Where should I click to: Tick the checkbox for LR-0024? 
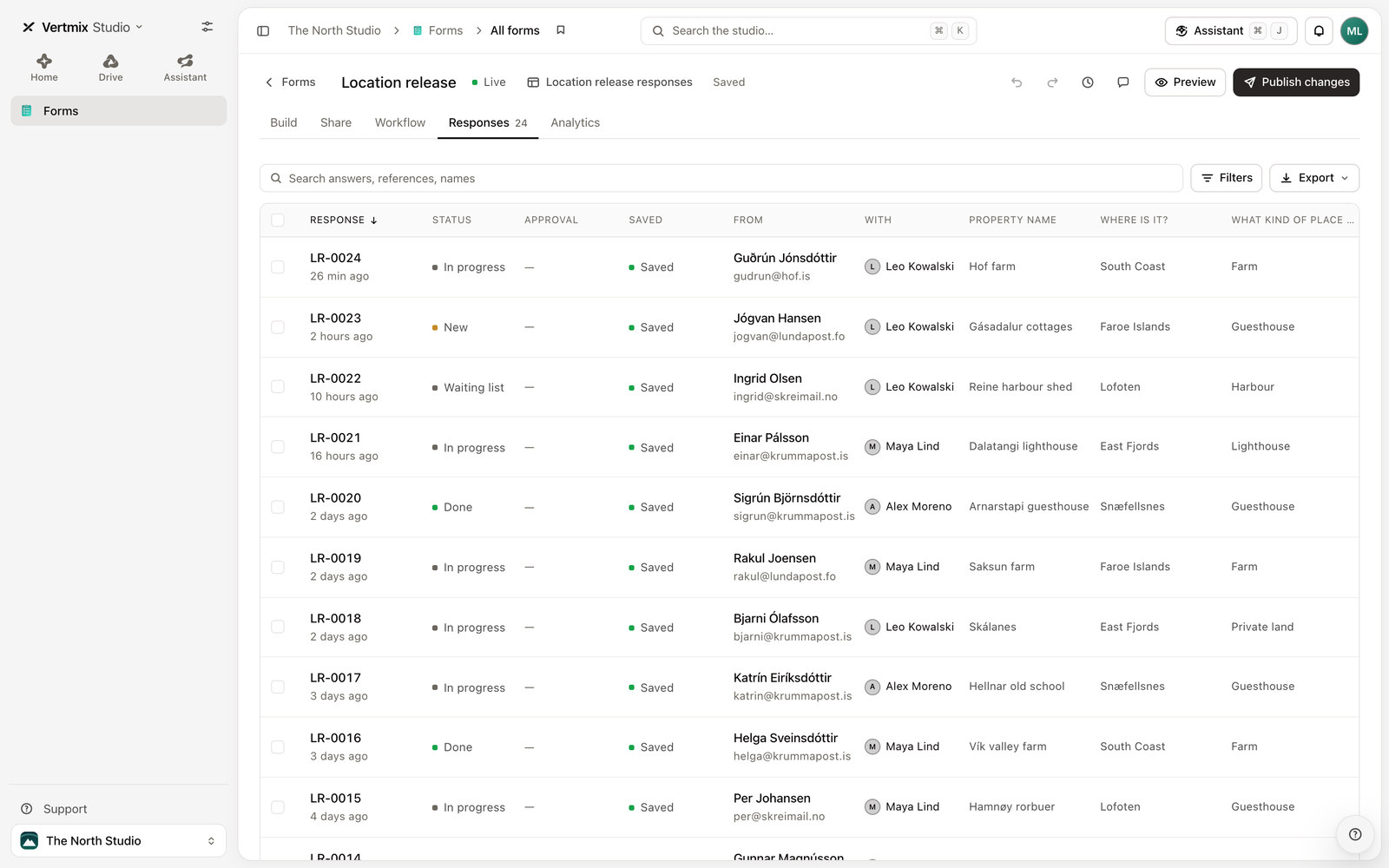[x=278, y=267]
